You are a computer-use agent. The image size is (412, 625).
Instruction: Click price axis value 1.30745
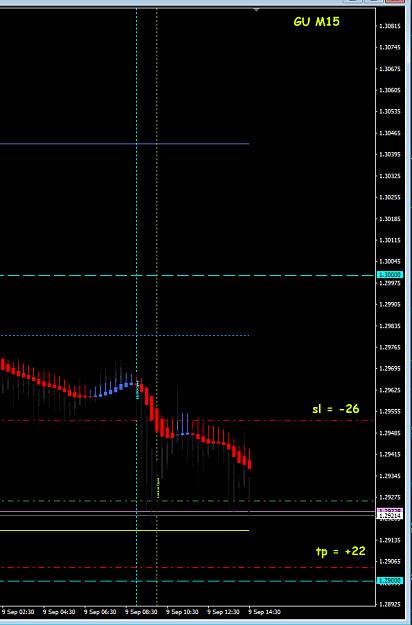390,47
